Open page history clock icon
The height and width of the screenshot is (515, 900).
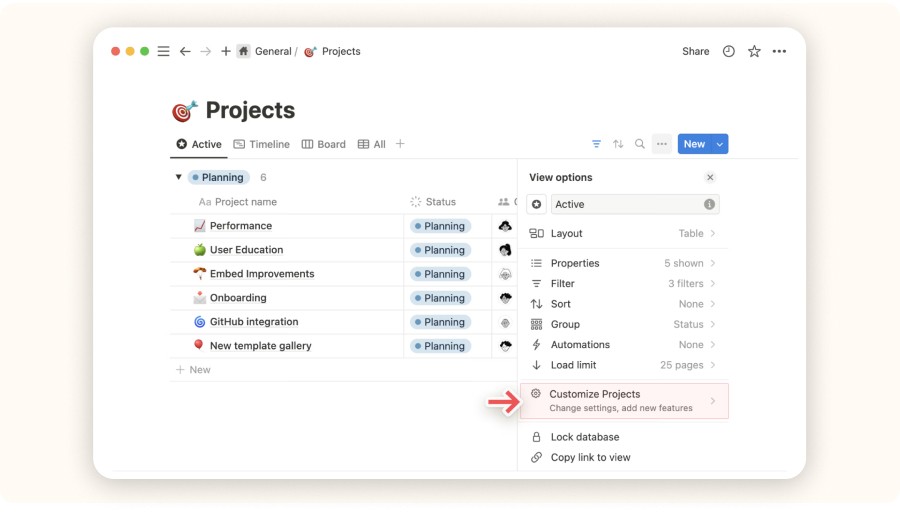(x=728, y=51)
